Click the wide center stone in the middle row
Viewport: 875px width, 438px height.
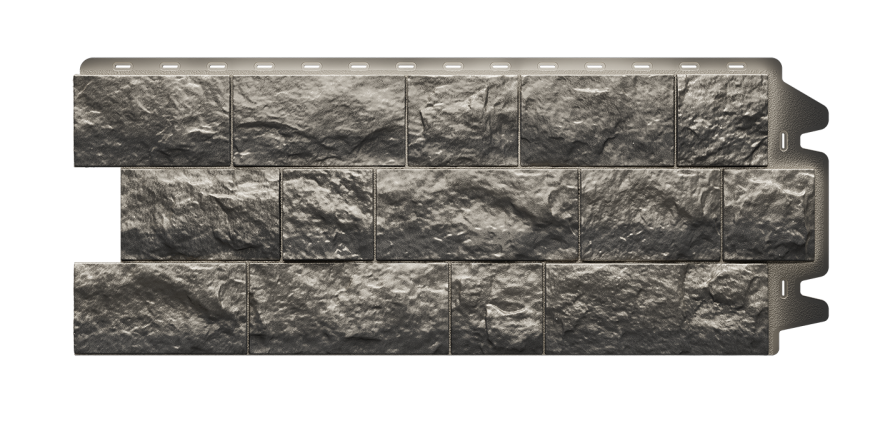coord(477,214)
